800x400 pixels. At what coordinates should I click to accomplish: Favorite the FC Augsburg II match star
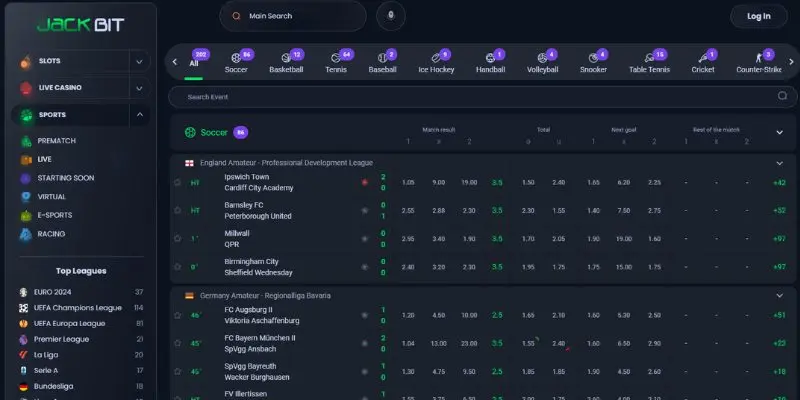[177, 315]
